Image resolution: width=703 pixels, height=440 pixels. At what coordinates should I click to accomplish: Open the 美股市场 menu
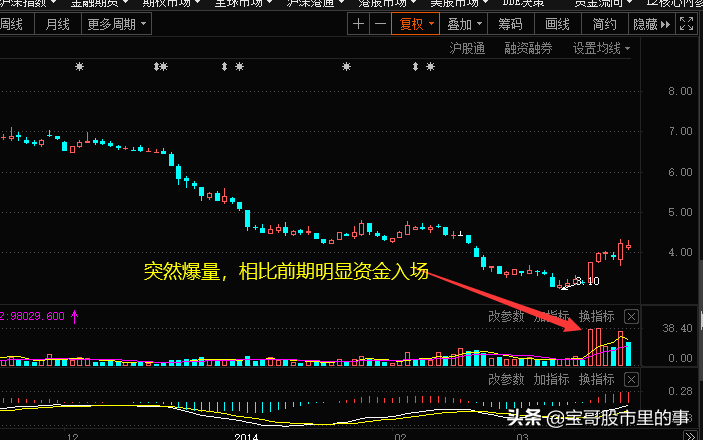coord(459,3)
